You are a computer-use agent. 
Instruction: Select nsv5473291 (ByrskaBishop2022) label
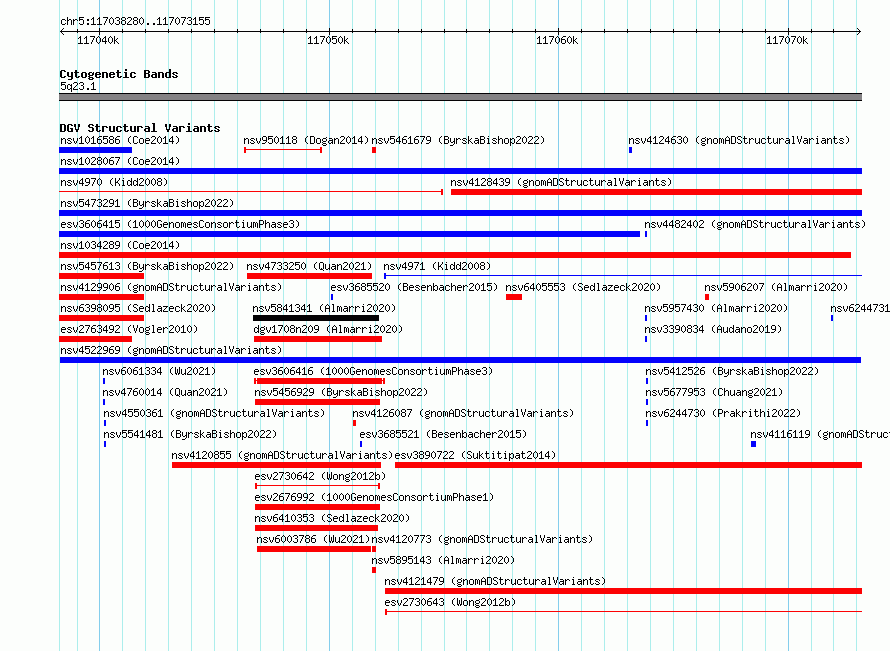click(x=147, y=203)
